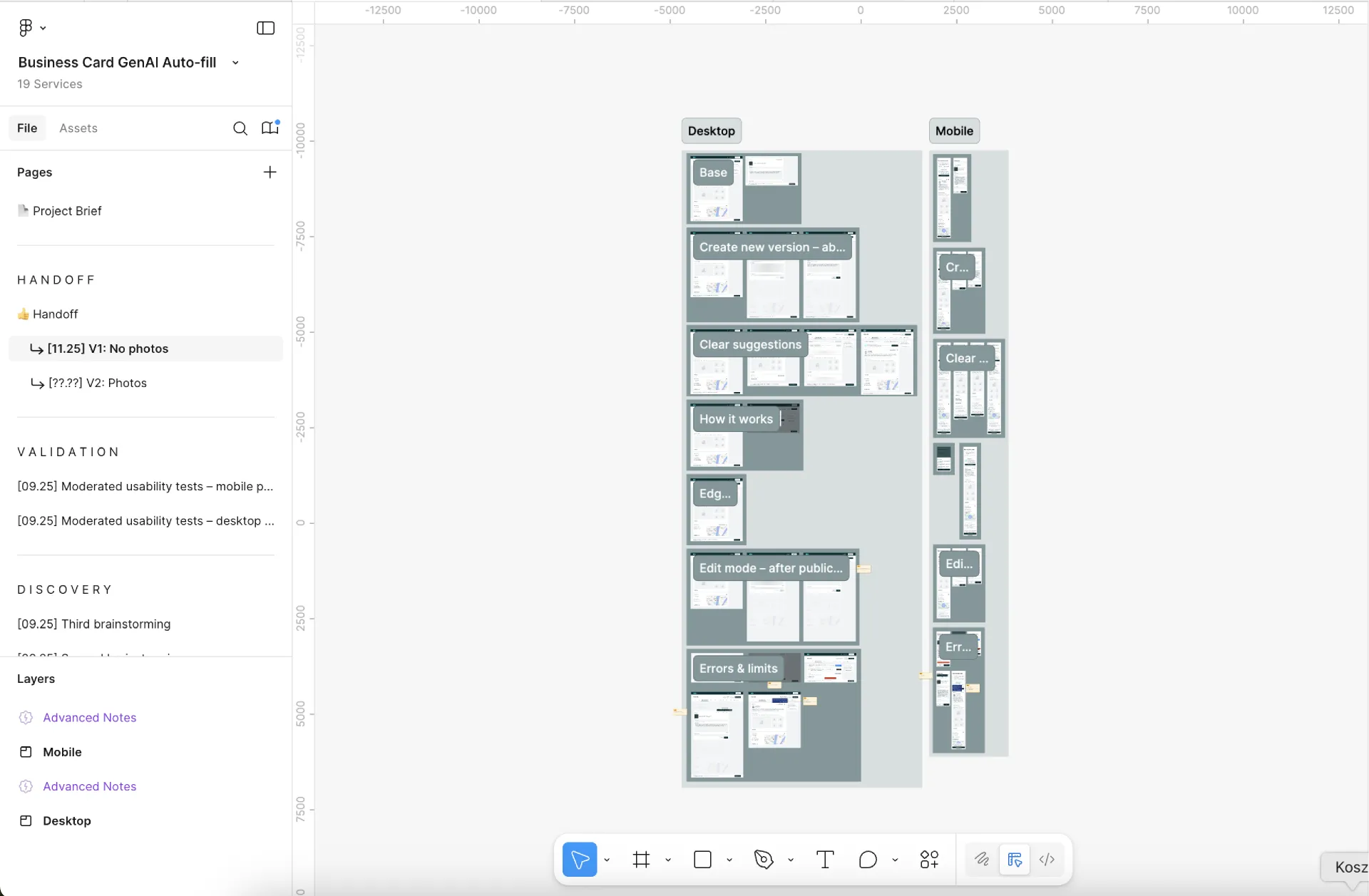1369x896 pixels.
Task: Select the [11.25] V1: No photos page
Action: click(x=145, y=349)
